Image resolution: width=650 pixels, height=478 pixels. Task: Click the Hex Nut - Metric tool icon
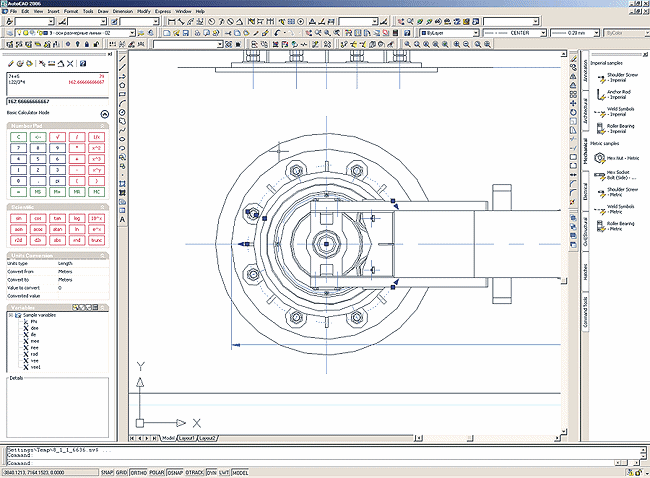point(598,157)
